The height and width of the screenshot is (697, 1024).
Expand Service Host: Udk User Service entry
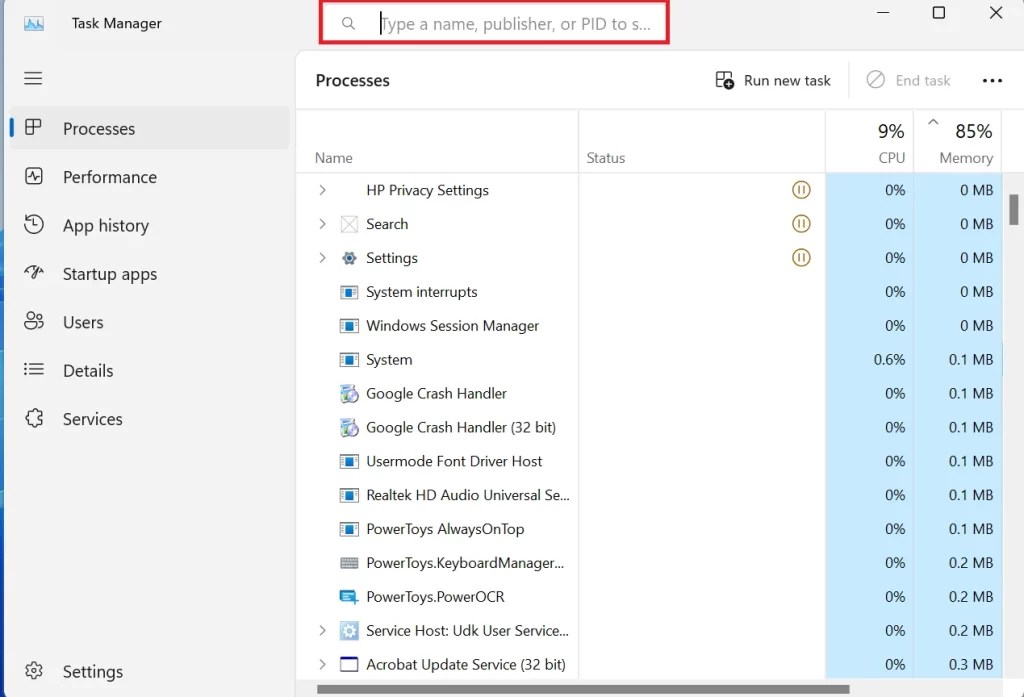[321, 630]
